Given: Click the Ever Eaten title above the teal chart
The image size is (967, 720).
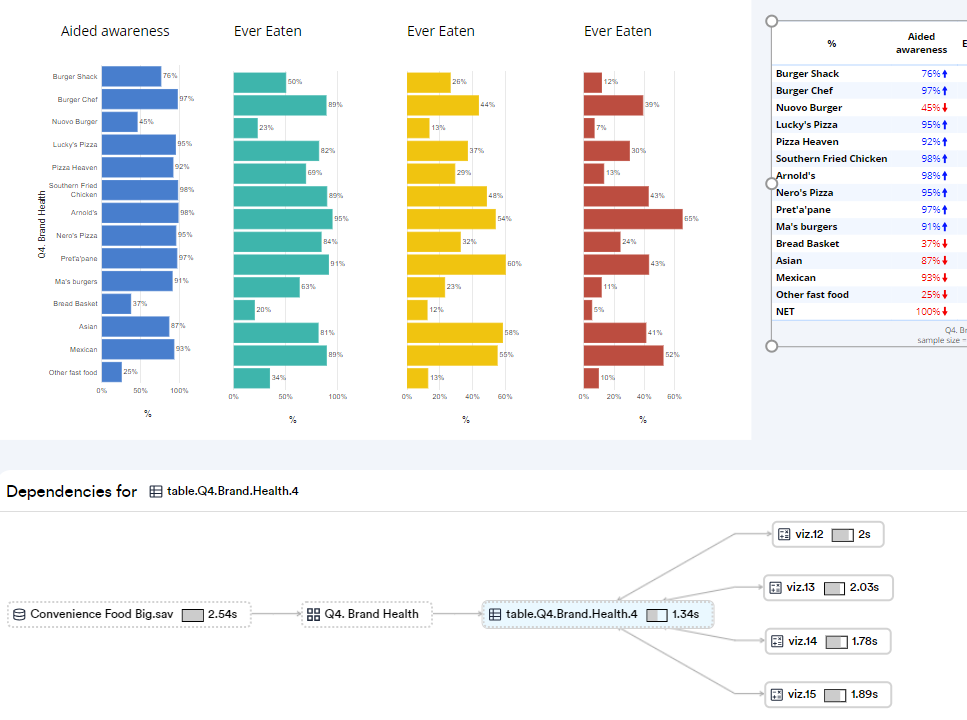Looking at the screenshot, I should click(268, 31).
